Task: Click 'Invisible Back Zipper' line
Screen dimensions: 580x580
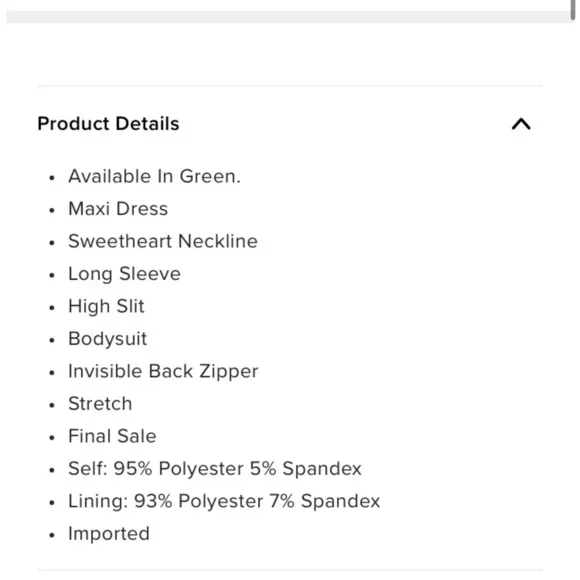Action: coord(163,371)
